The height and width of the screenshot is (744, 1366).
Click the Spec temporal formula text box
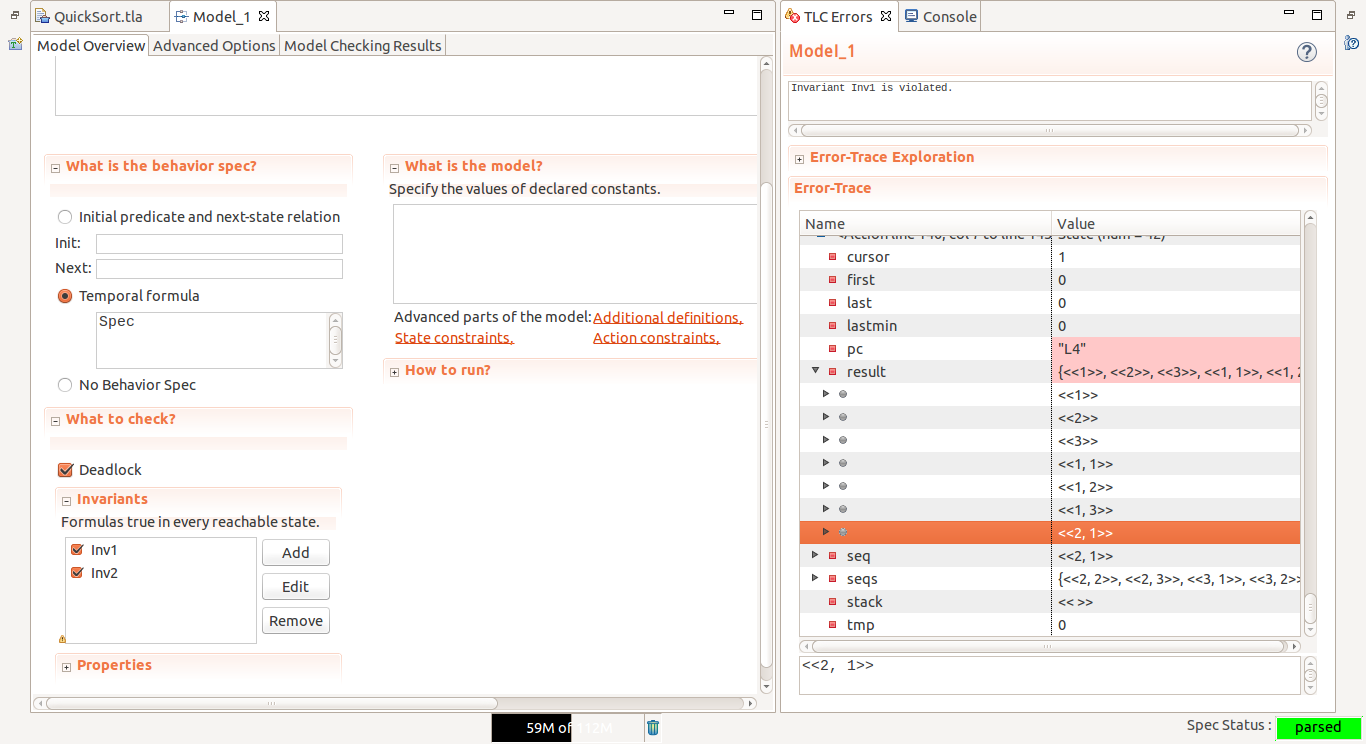[x=211, y=340]
